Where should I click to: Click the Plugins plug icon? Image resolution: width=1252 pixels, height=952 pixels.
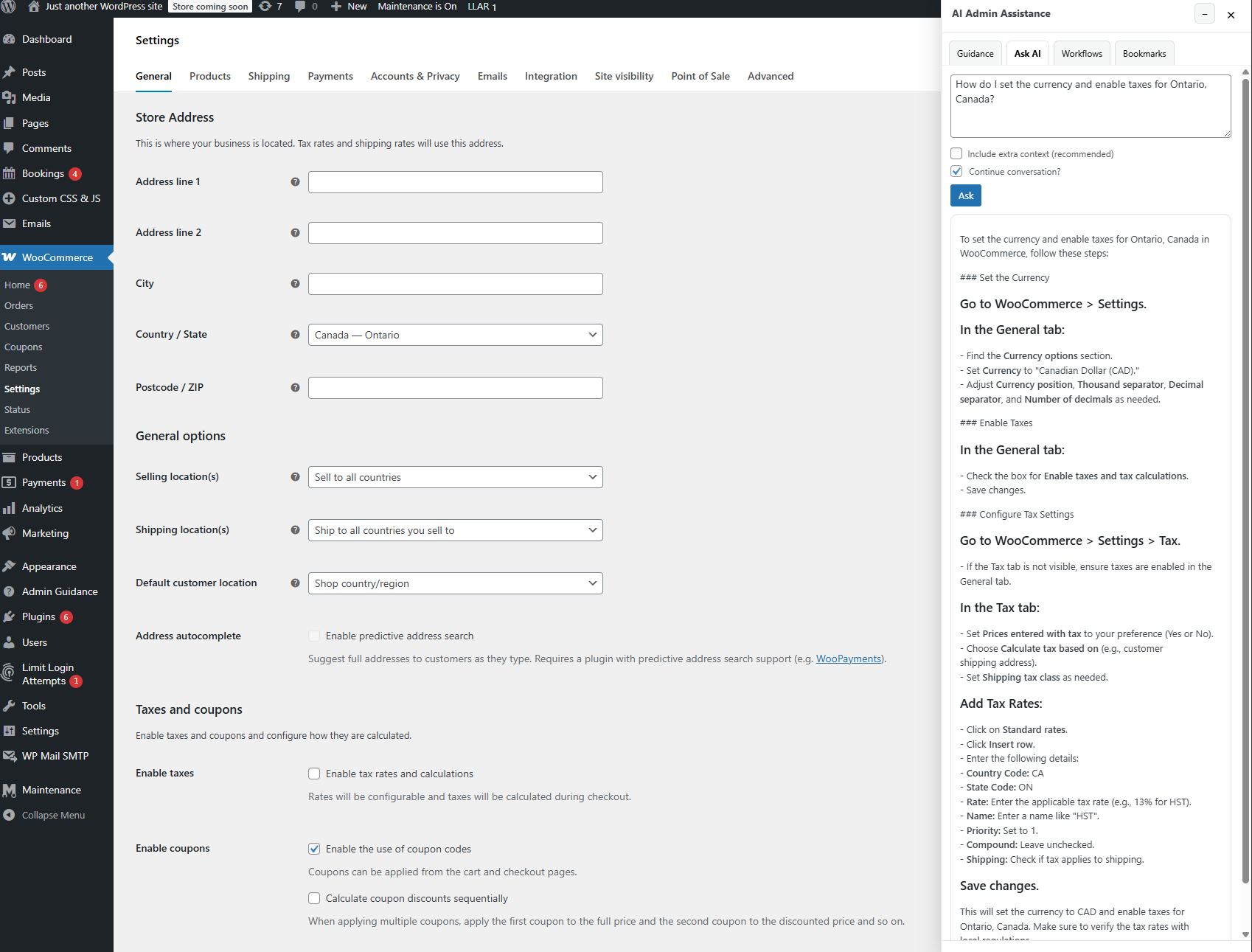tap(9, 616)
